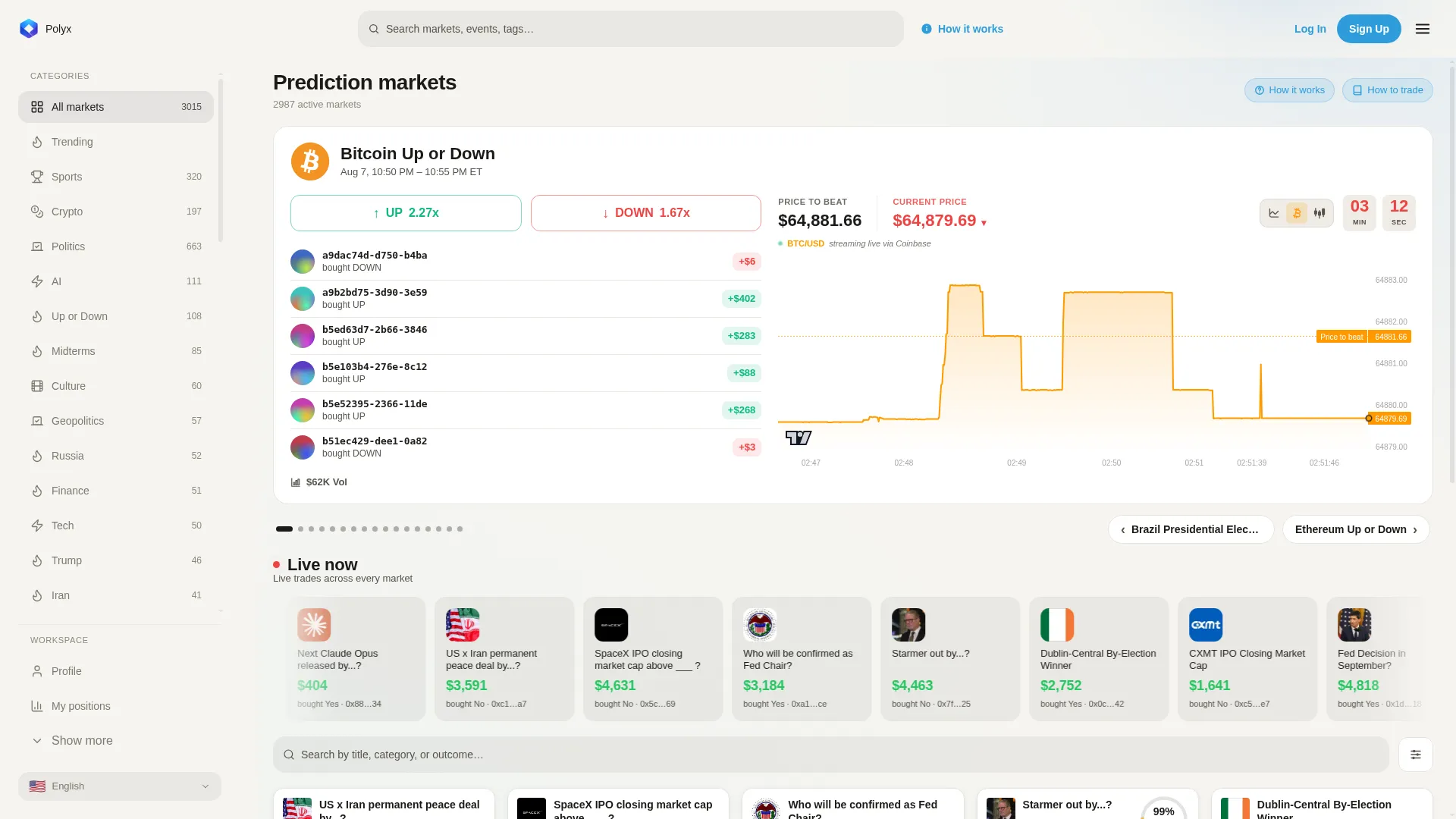
Task: Select All markets category
Action: point(116,107)
